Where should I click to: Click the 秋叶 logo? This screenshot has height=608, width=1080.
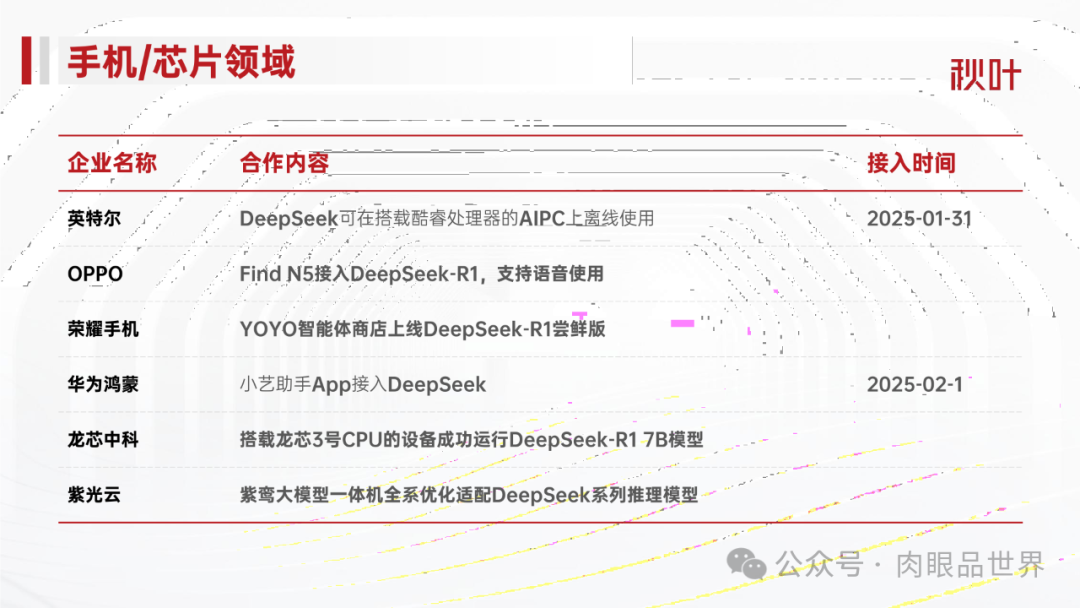(985, 74)
